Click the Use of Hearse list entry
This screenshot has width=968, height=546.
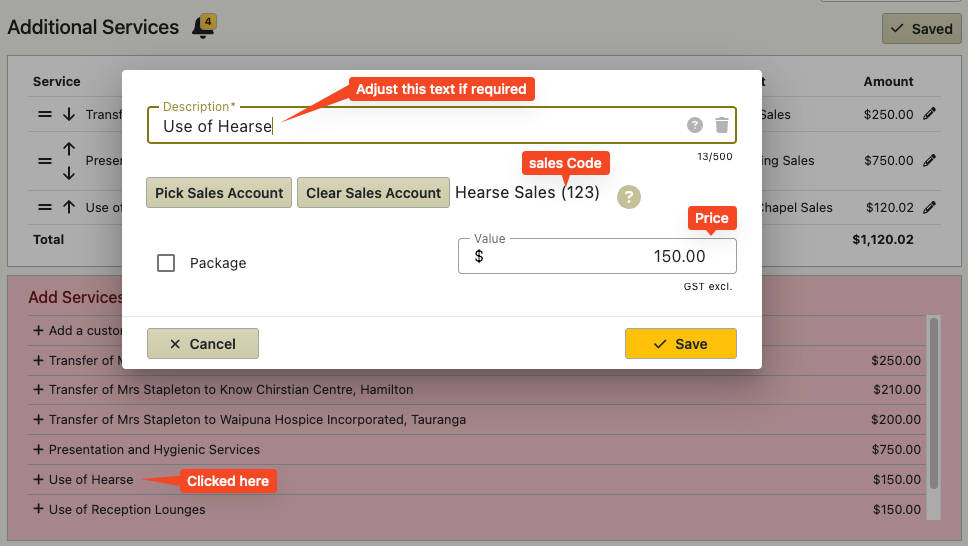coord(91,479)
